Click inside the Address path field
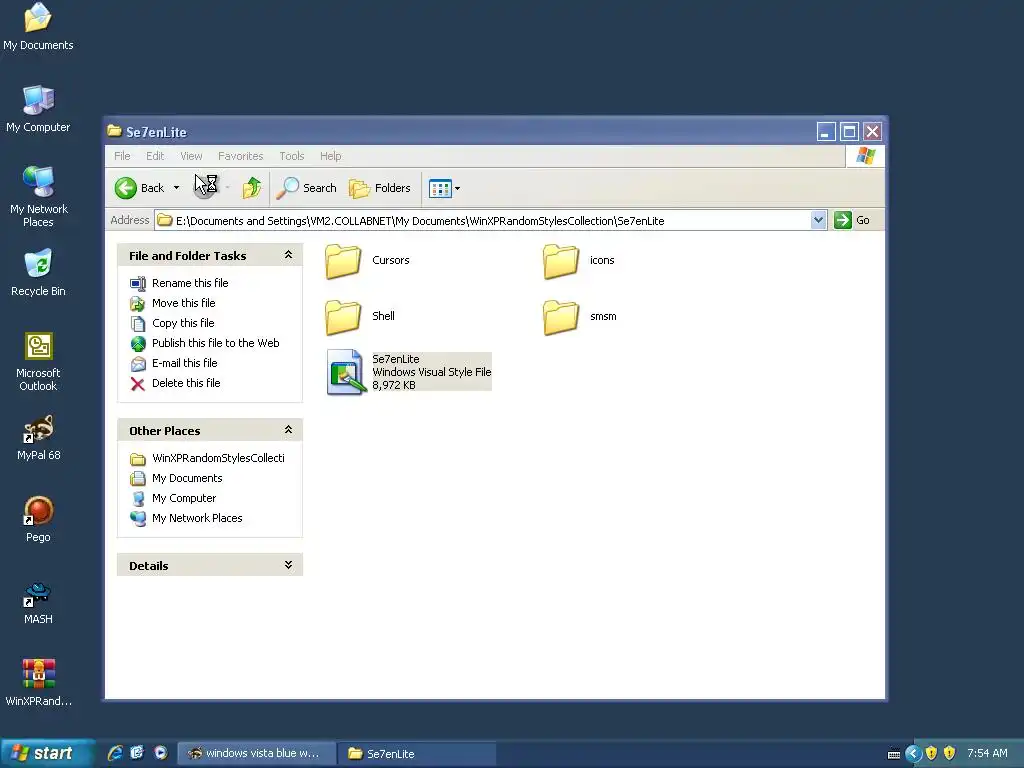This screenshot has height=768, width=1024. click(483, 220)
